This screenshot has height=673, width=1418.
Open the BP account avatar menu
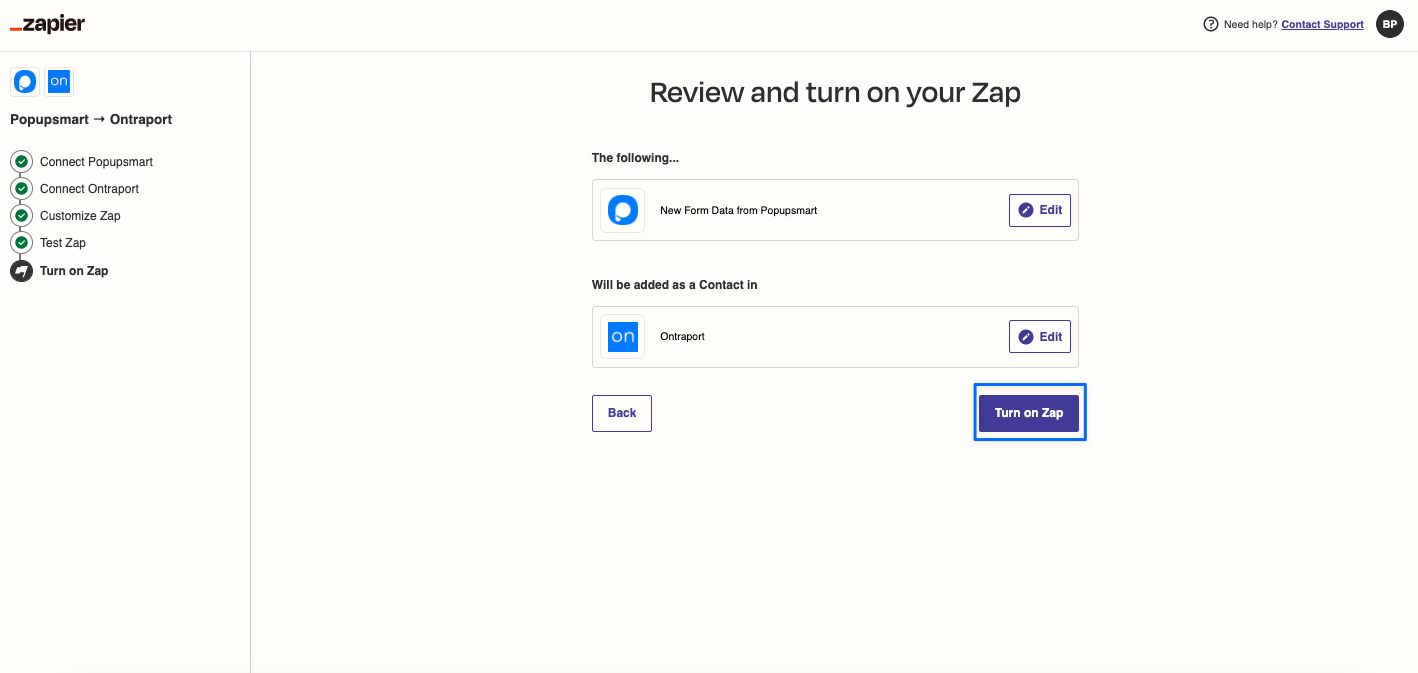(x=1390, y=24)
